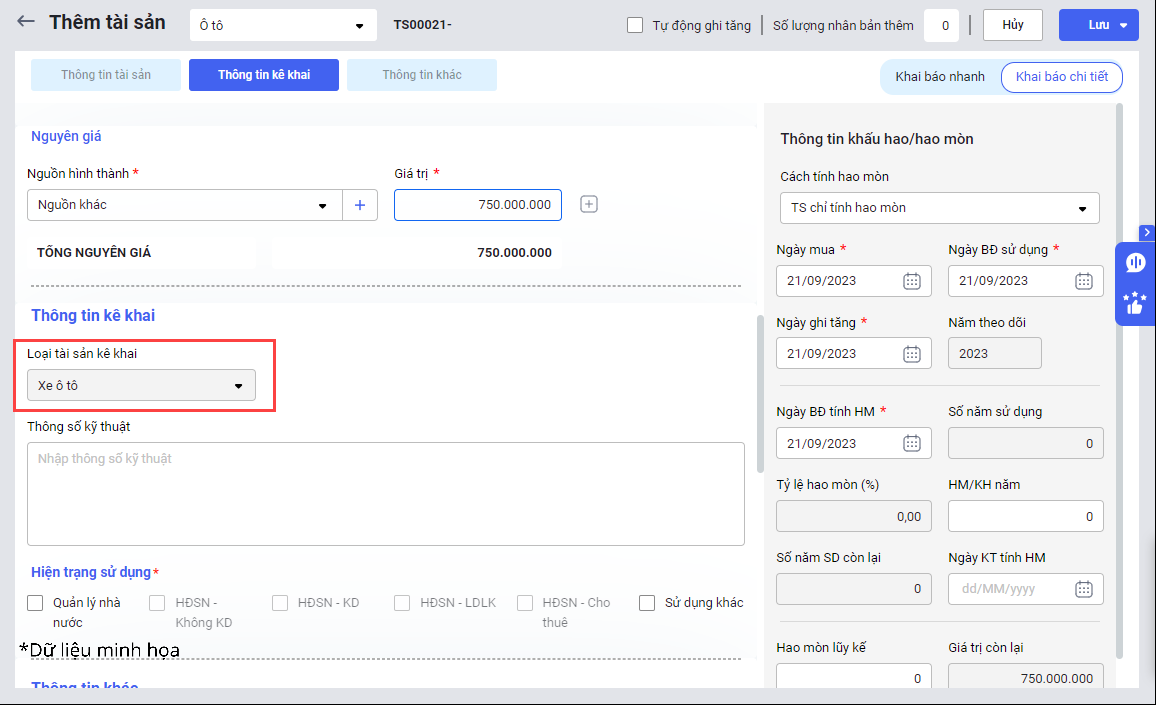Check the Sử dụng khác option
The width and height of the screenshot is (1156, 705).
pos(647,603)
